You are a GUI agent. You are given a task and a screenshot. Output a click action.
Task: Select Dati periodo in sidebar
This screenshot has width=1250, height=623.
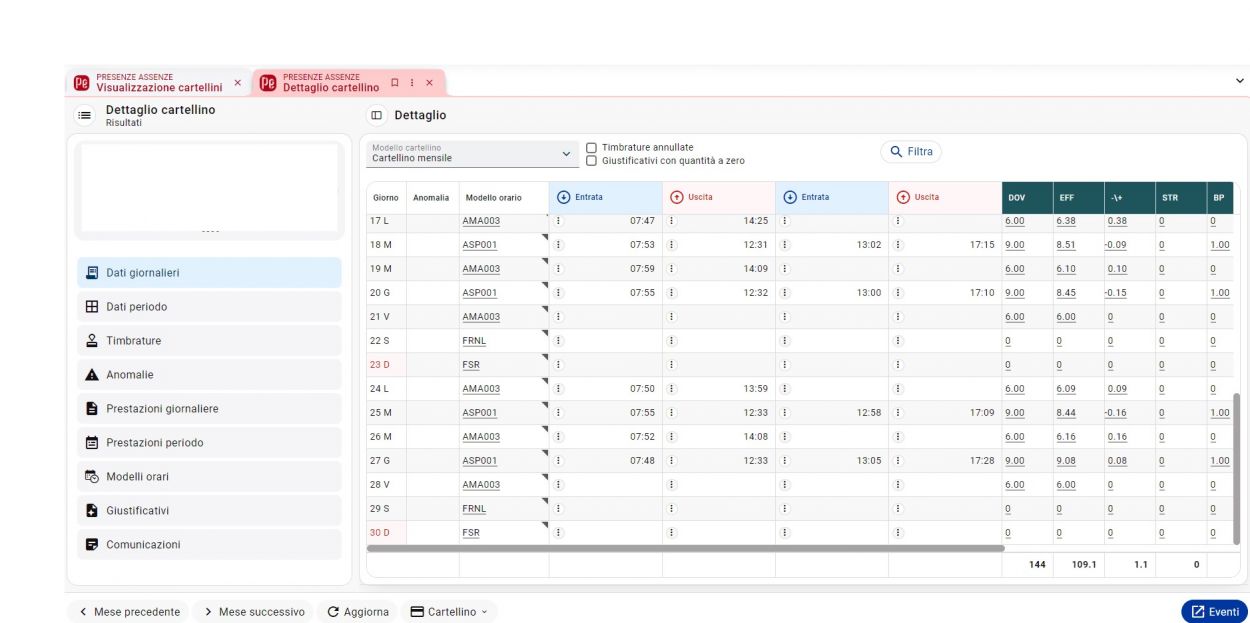[209, 307]
